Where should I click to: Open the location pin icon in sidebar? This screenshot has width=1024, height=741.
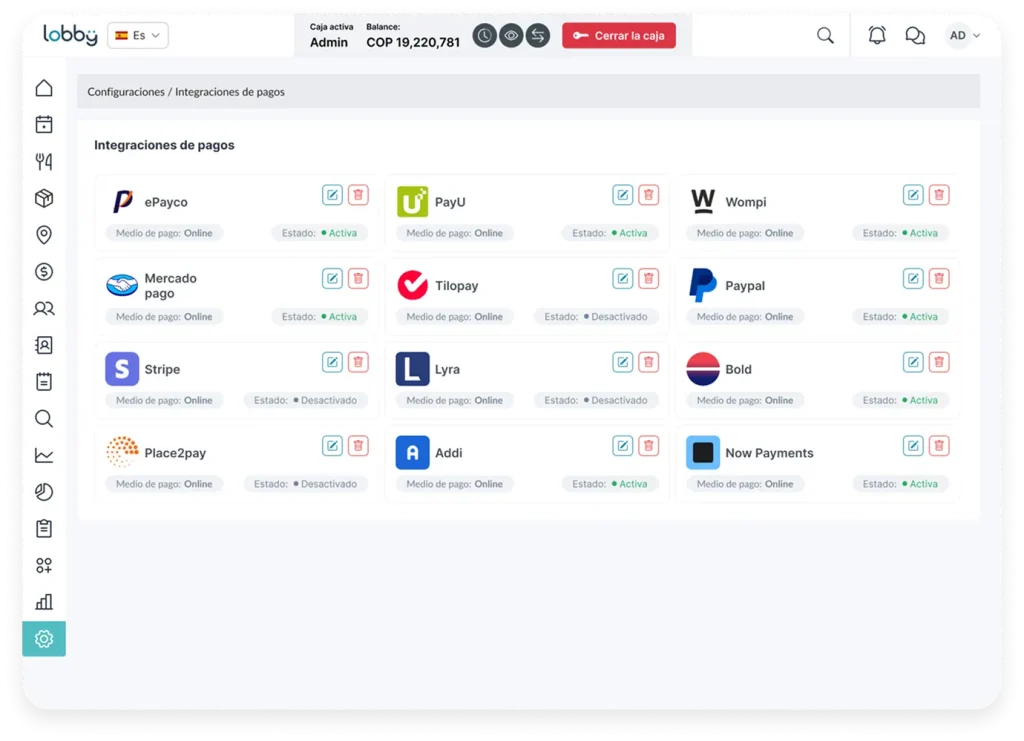pos(44,235)
